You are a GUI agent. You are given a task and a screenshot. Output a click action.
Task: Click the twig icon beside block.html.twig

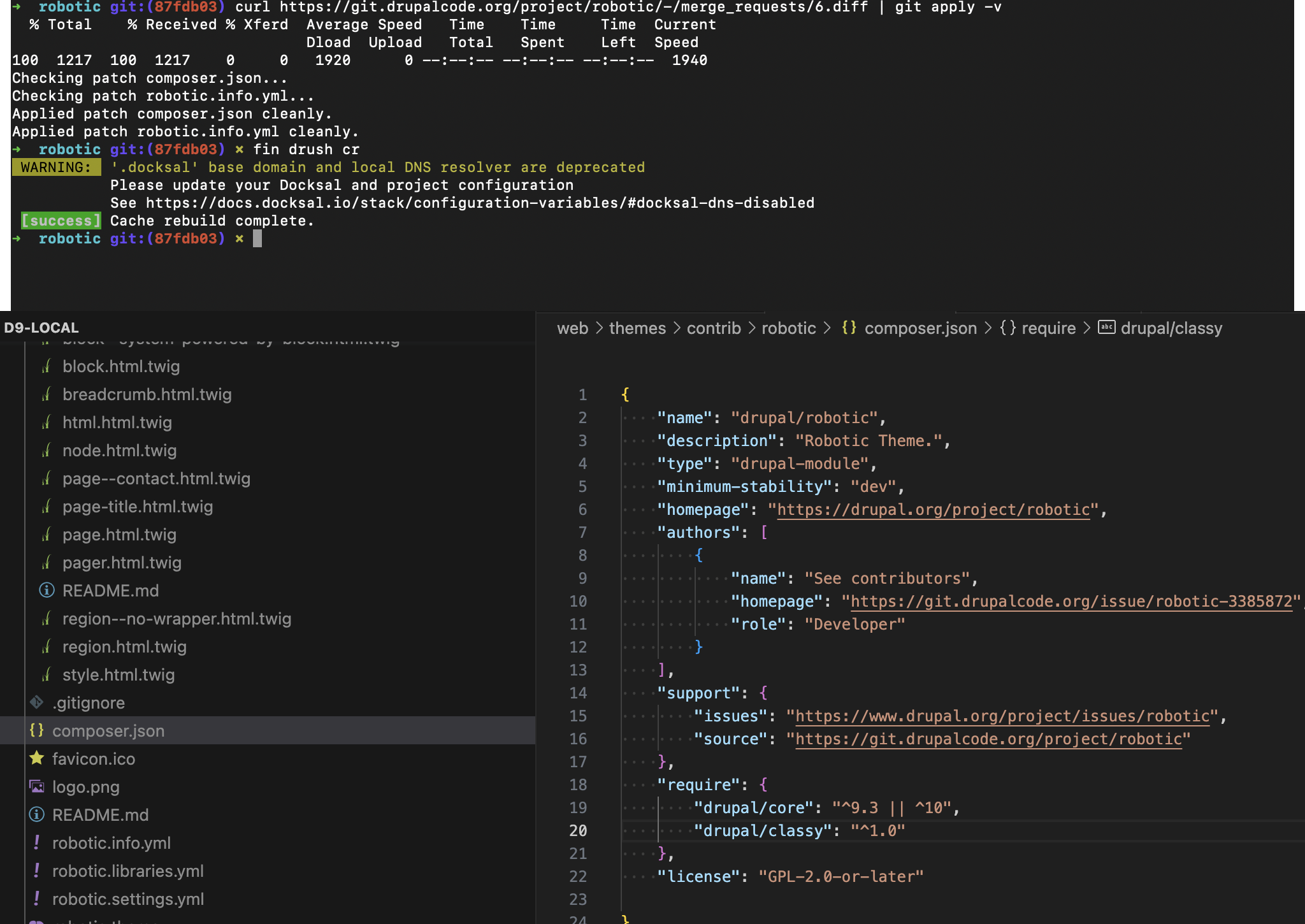[x=46, y=366]
